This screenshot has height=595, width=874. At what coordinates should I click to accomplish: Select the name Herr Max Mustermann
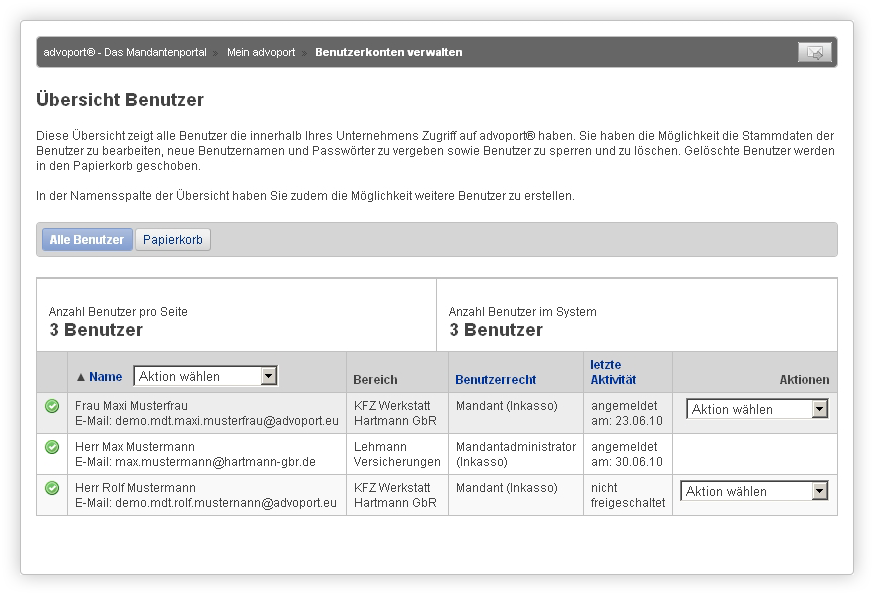[135, 447]
